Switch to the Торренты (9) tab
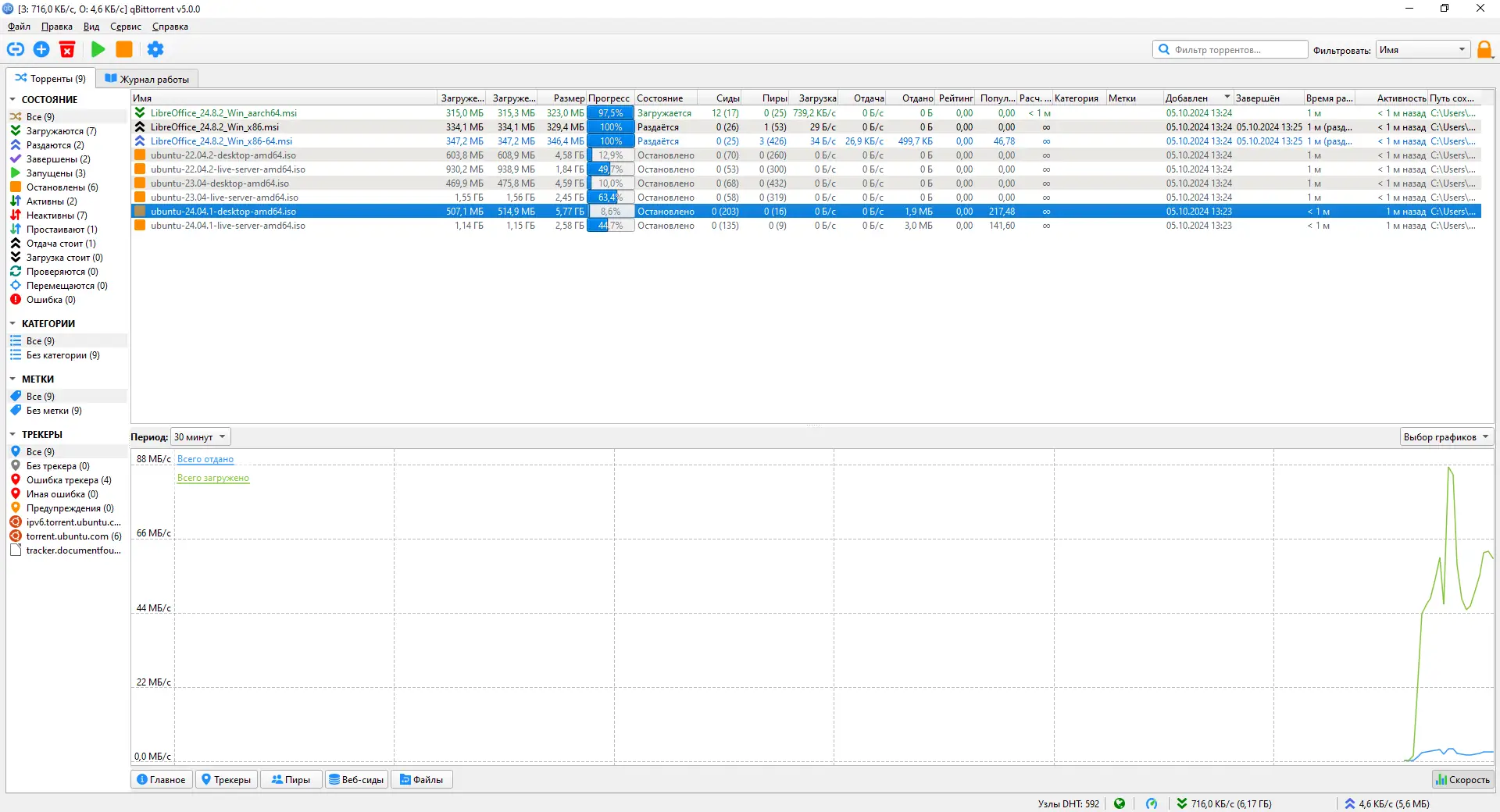1500x812 pixels. (51, 78)
